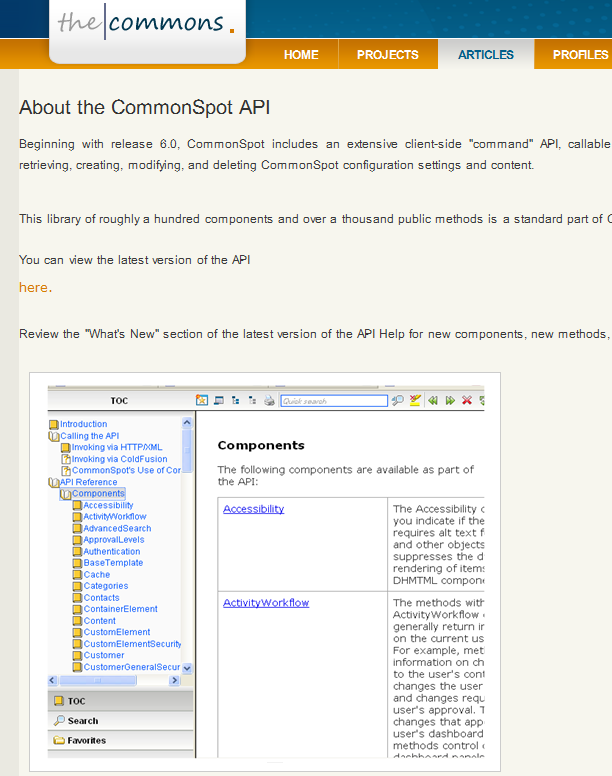Click the magnifier quick search icon

(397, 400)
